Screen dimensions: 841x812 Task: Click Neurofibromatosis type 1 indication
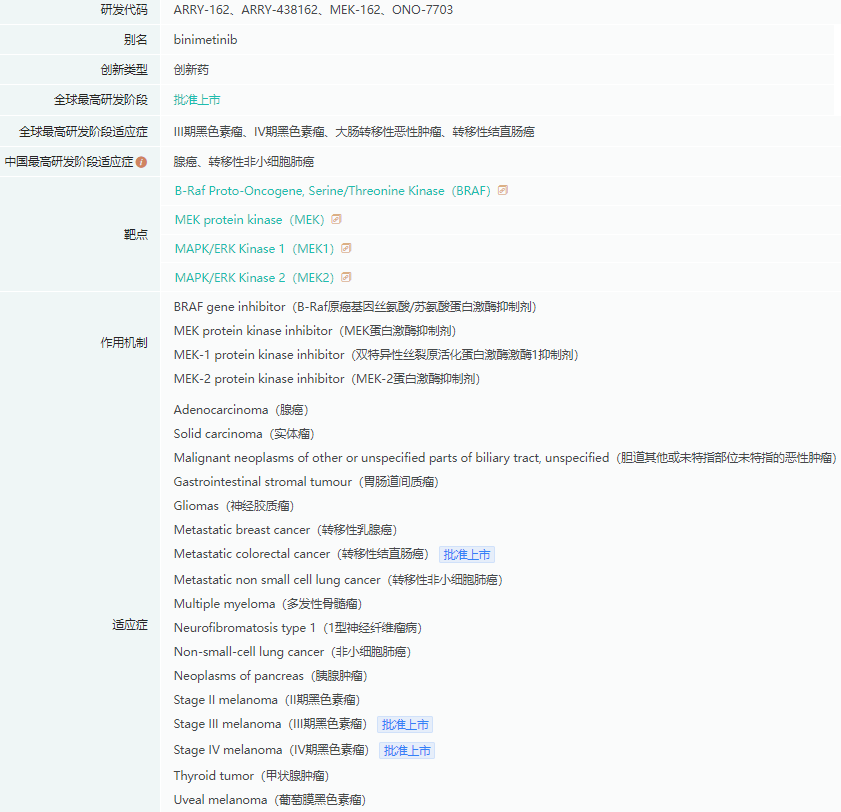tap(298, 628)
